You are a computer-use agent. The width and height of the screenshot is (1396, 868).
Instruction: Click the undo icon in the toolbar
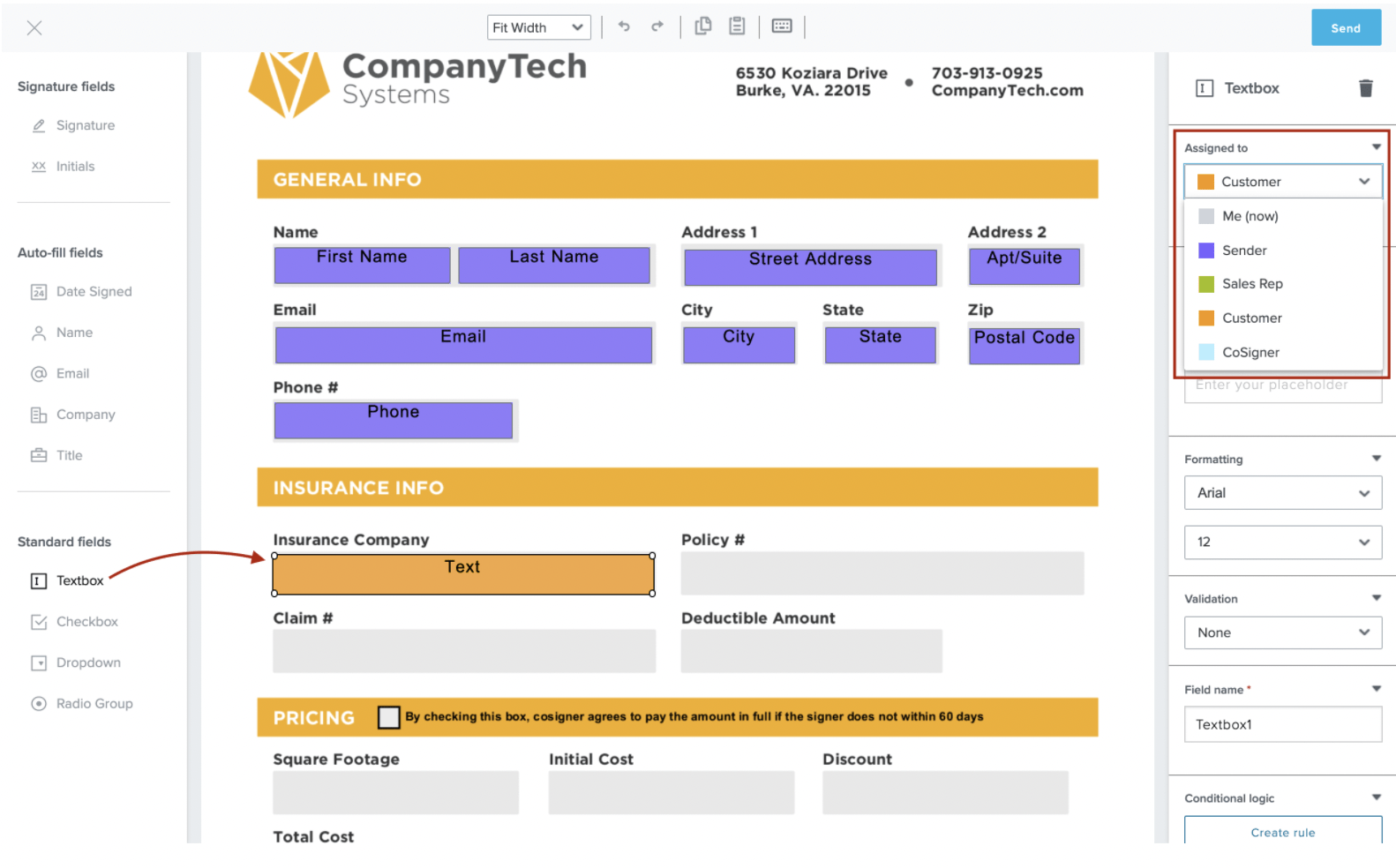click(x=624, y=26)
